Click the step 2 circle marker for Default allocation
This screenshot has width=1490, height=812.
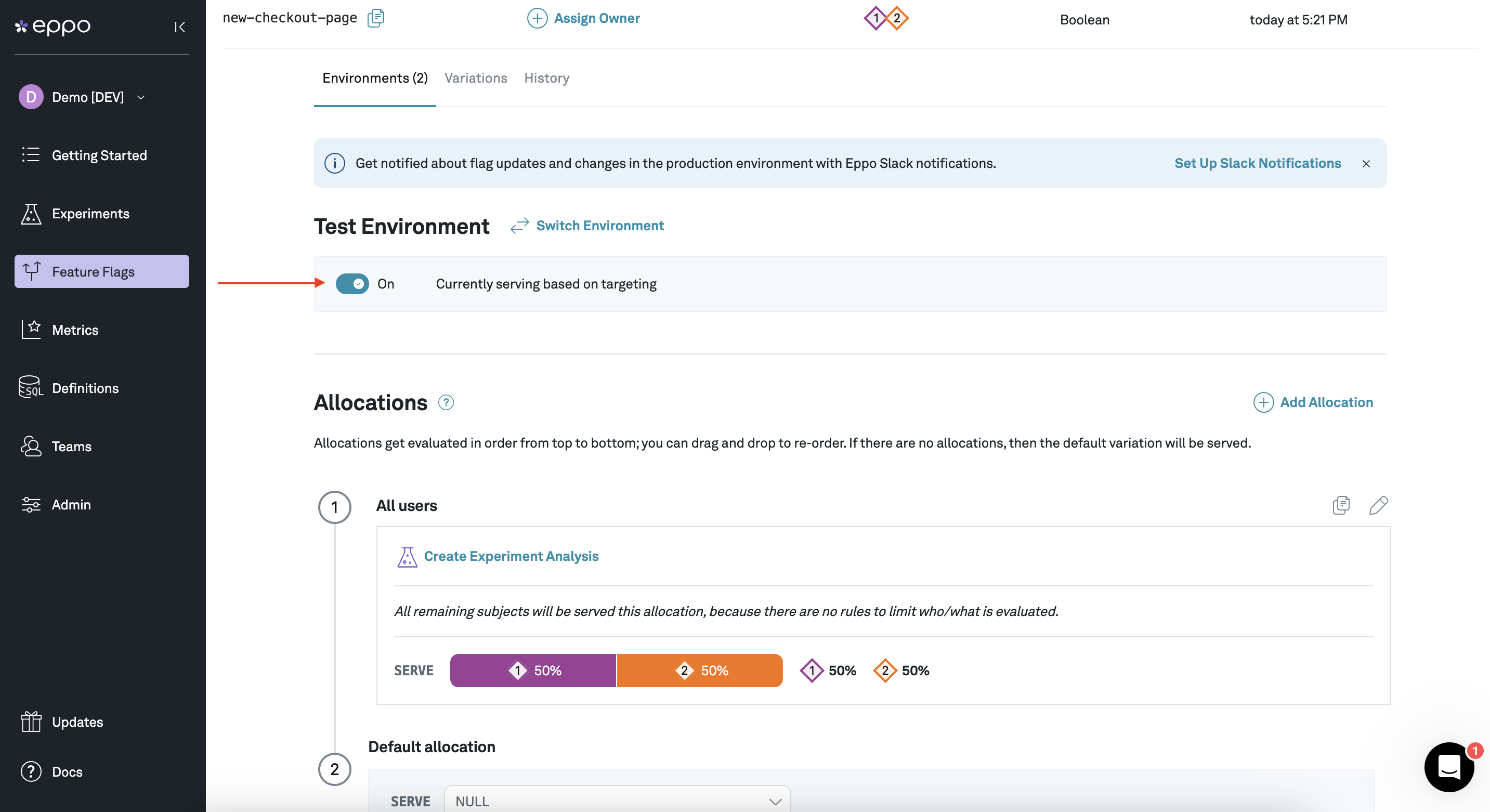click(334, 769)
